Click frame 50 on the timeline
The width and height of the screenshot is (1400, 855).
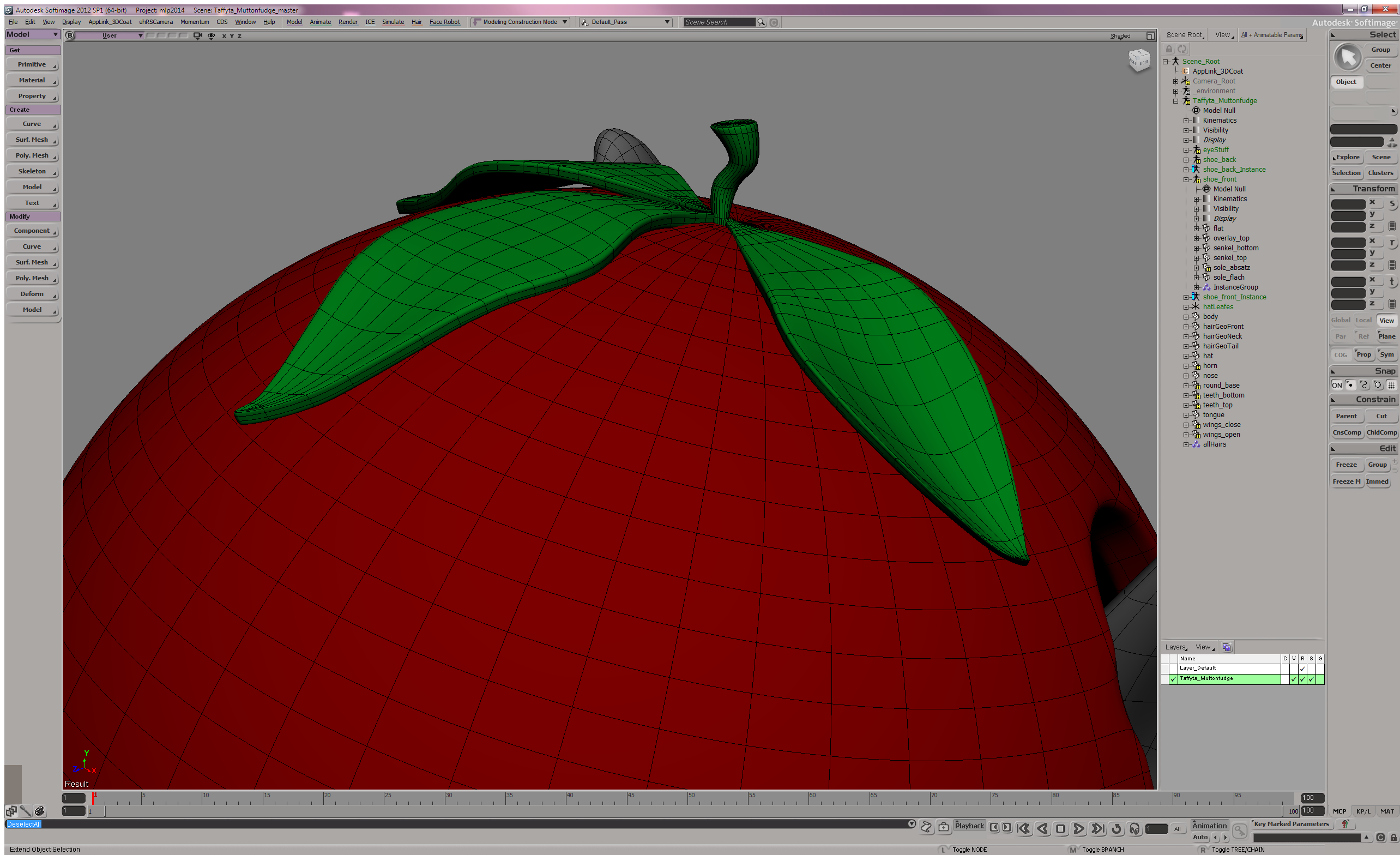coord(689,798)
